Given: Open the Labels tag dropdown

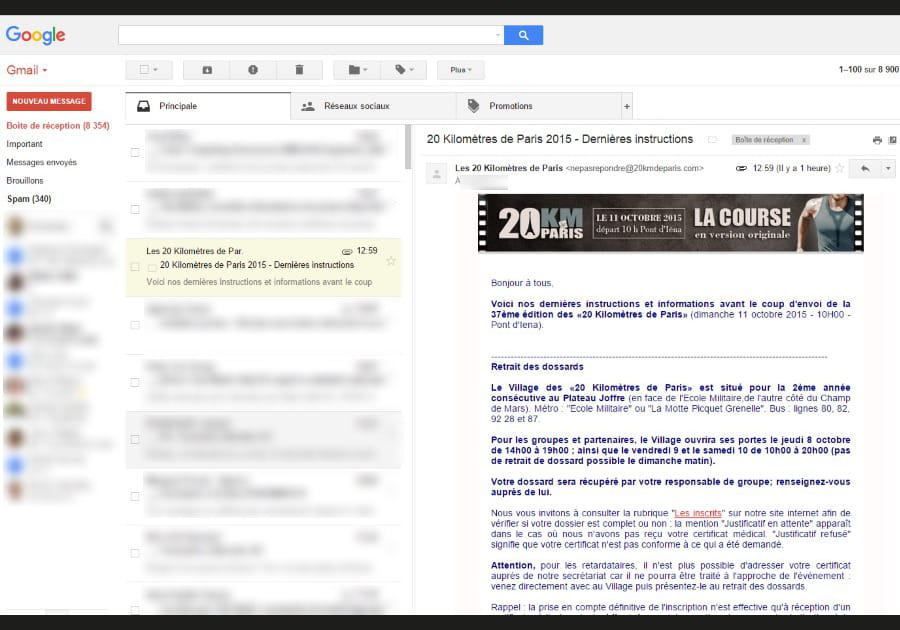Looking at the screenshot, I should tap(404, 70).
